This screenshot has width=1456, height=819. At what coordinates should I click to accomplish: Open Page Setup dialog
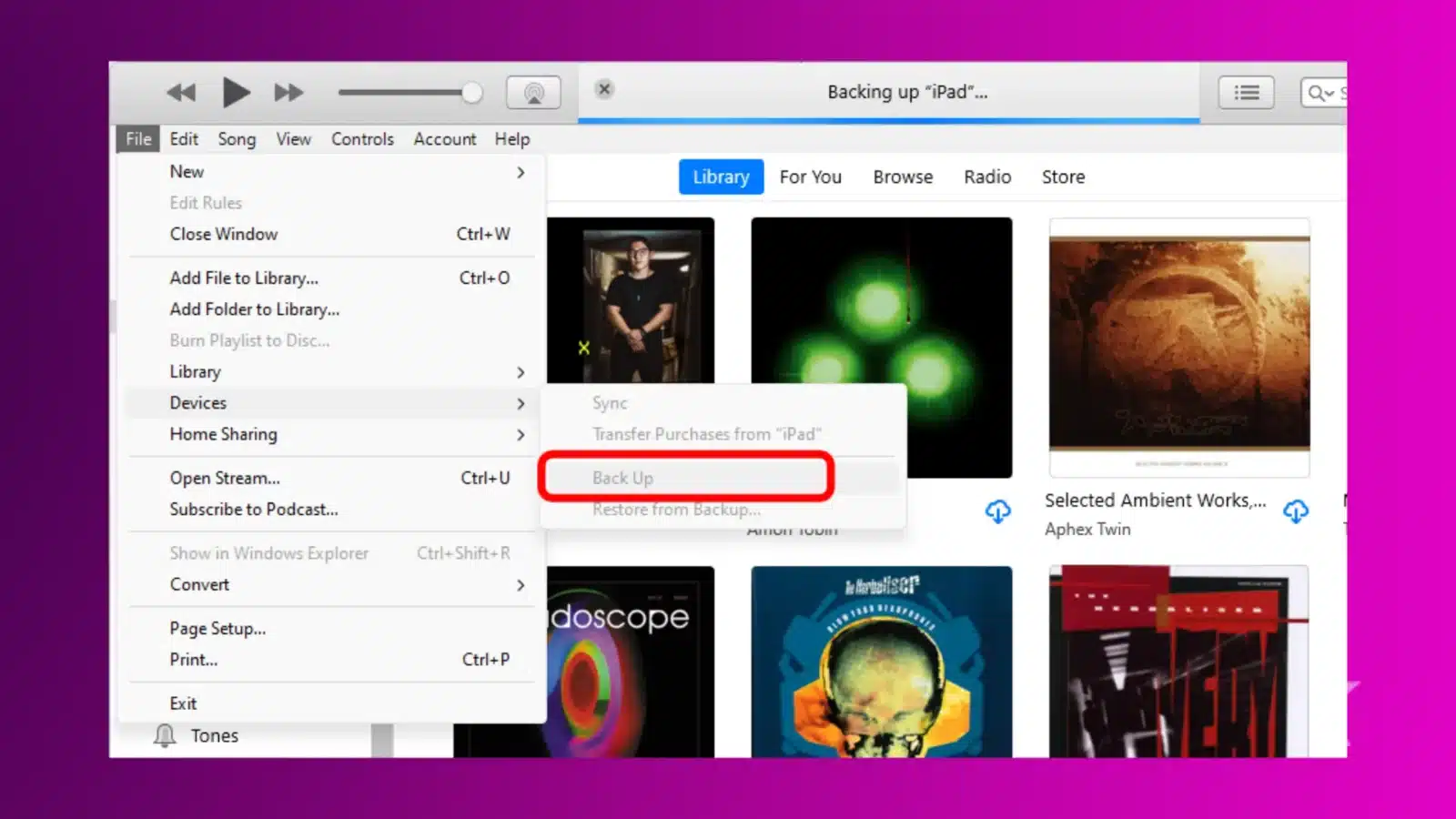(333, 629)
